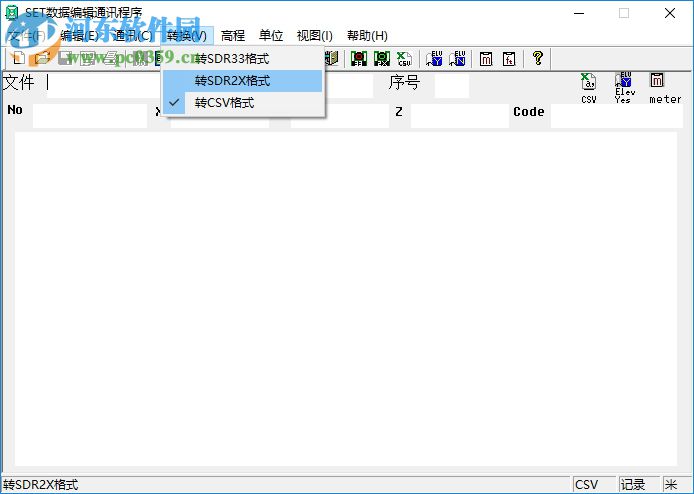Click the 米 status bar panel

point(677,485)
